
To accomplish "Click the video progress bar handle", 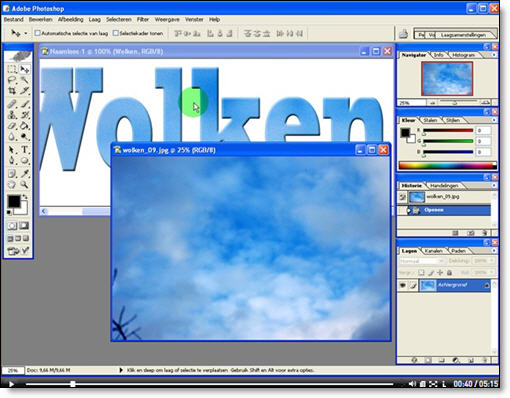I will [x=73, y=384].
